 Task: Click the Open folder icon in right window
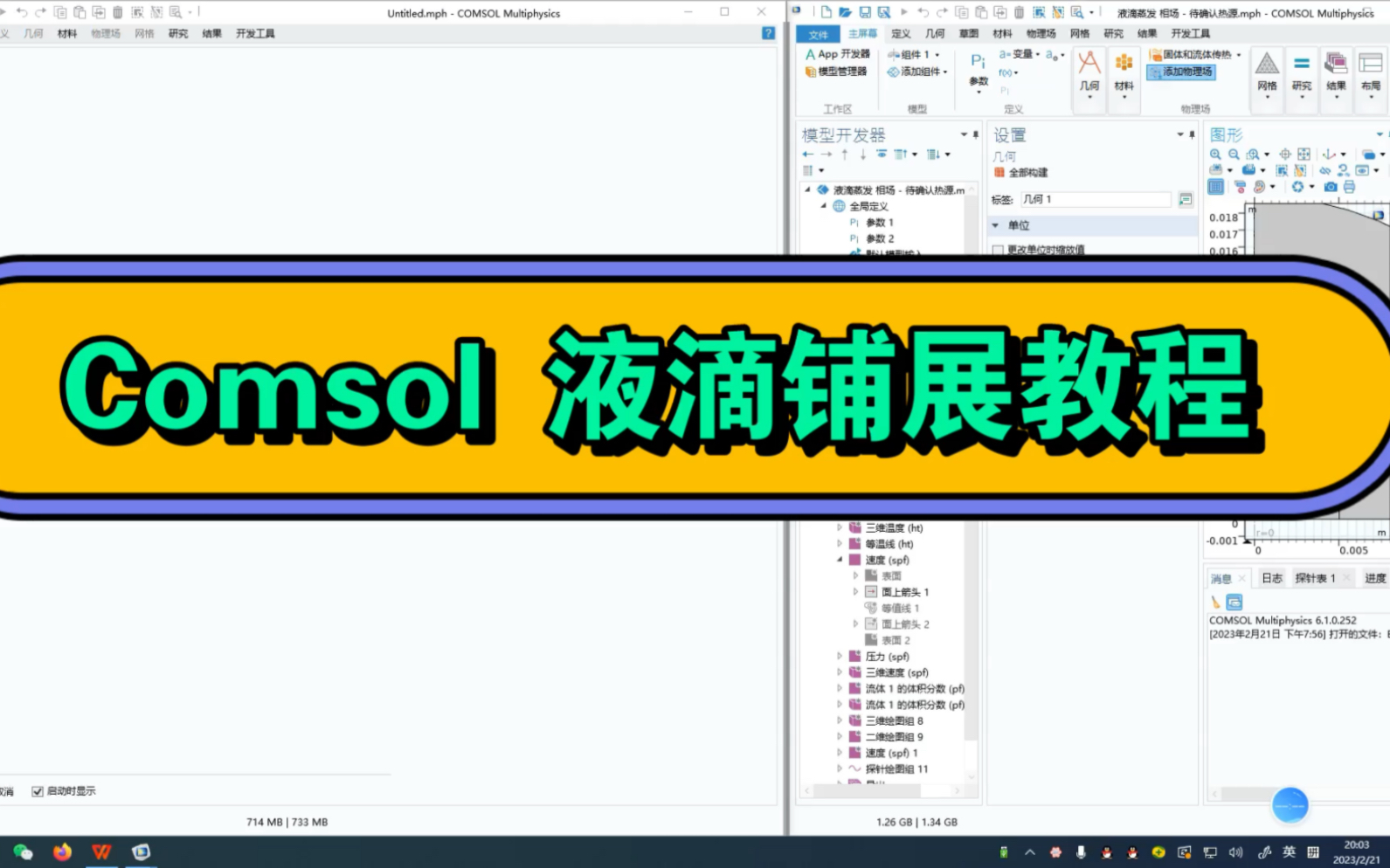845,12
